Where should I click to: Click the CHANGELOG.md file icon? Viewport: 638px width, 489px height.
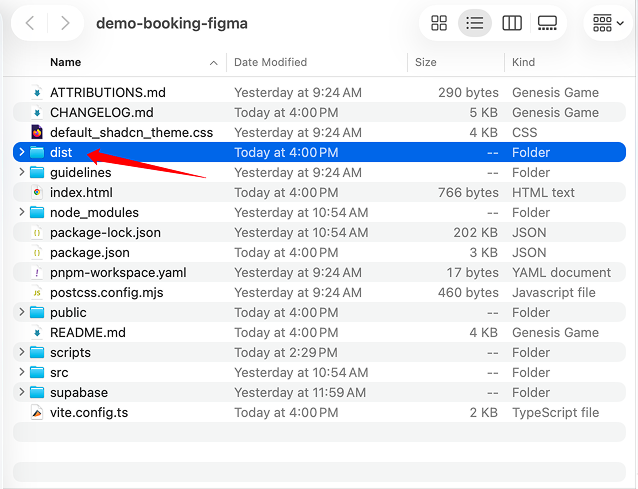(37, 112)
